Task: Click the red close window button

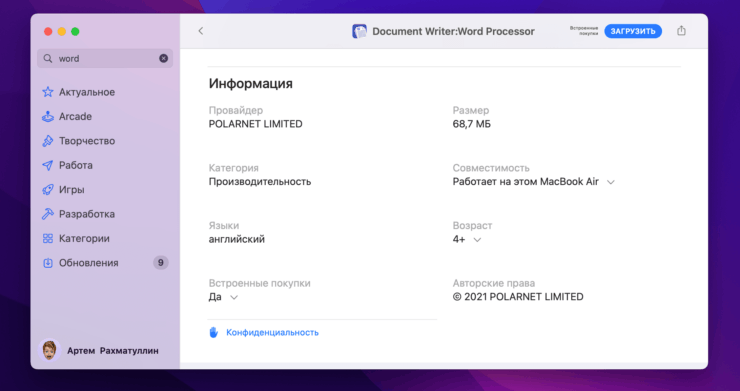Action: (x=48, y=32)
